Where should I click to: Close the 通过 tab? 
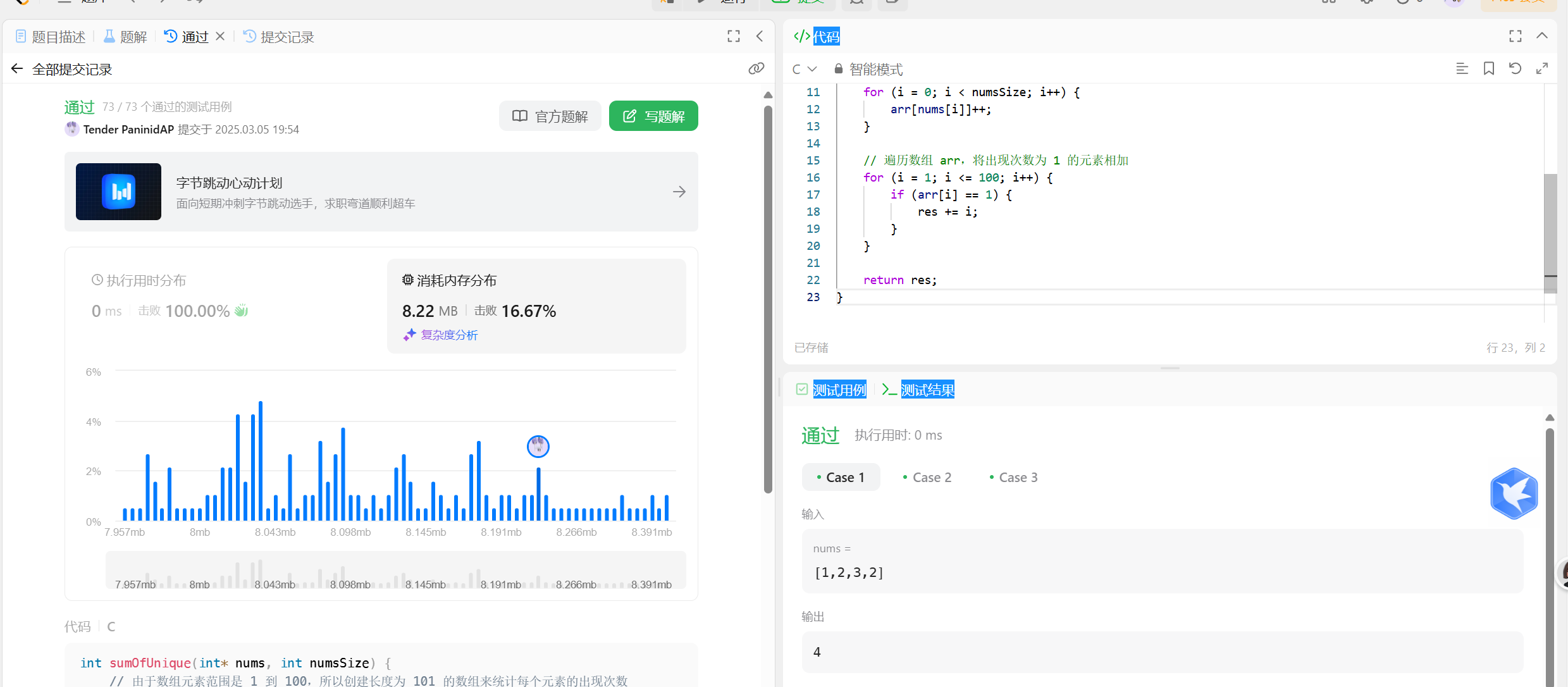pos(220,37)
